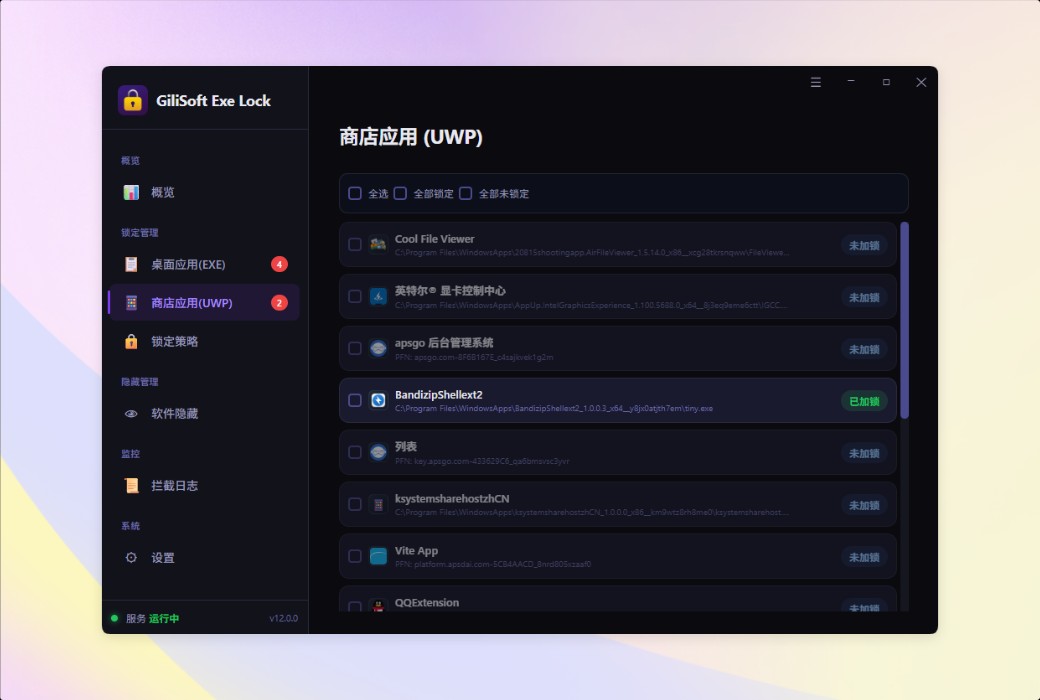Click the ksystemsharehostzhCN path text

click(592, 513)
